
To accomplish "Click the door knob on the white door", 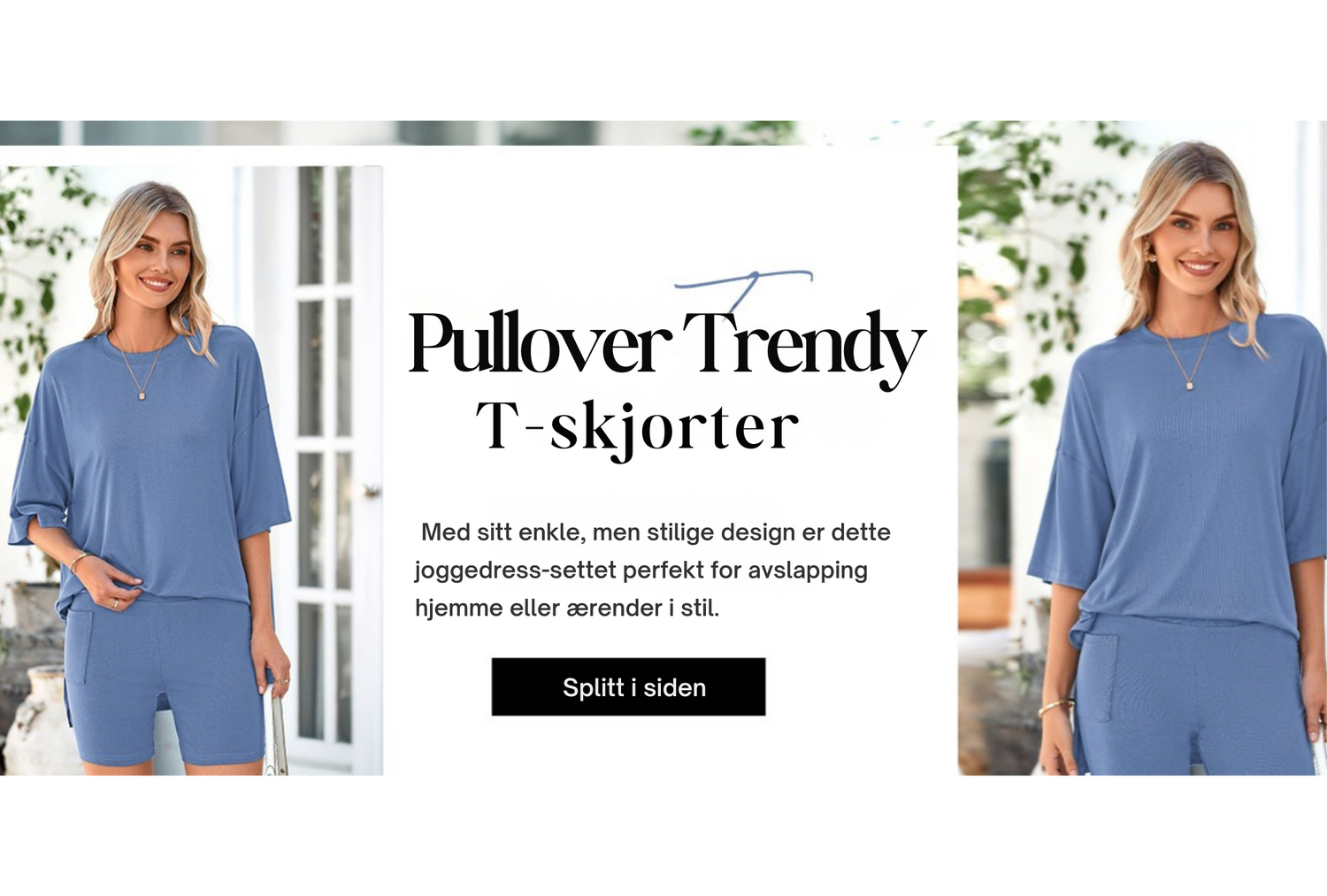I will [x=372, y=489].
